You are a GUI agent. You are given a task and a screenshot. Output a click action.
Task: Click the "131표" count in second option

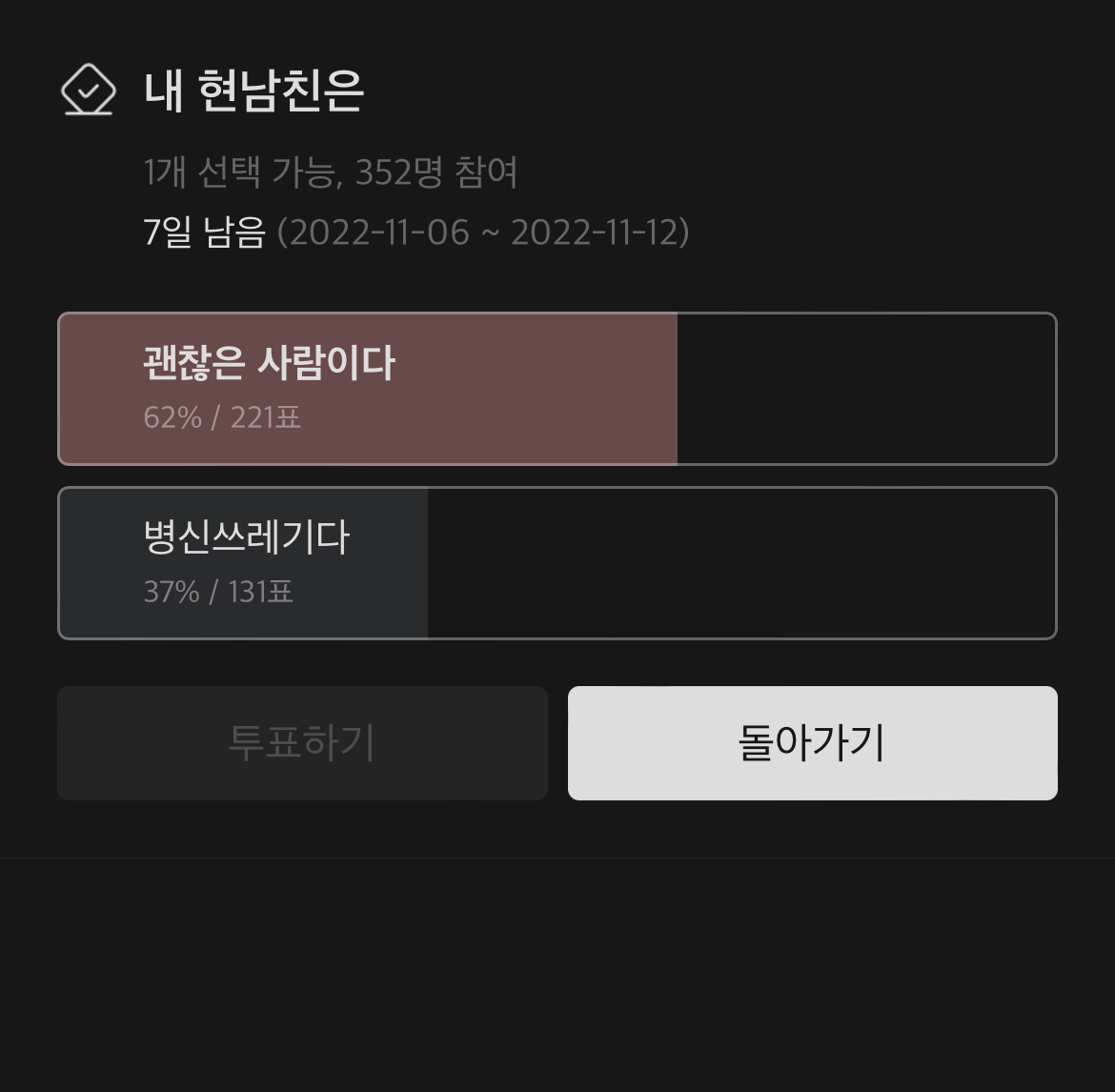point(260,592)
